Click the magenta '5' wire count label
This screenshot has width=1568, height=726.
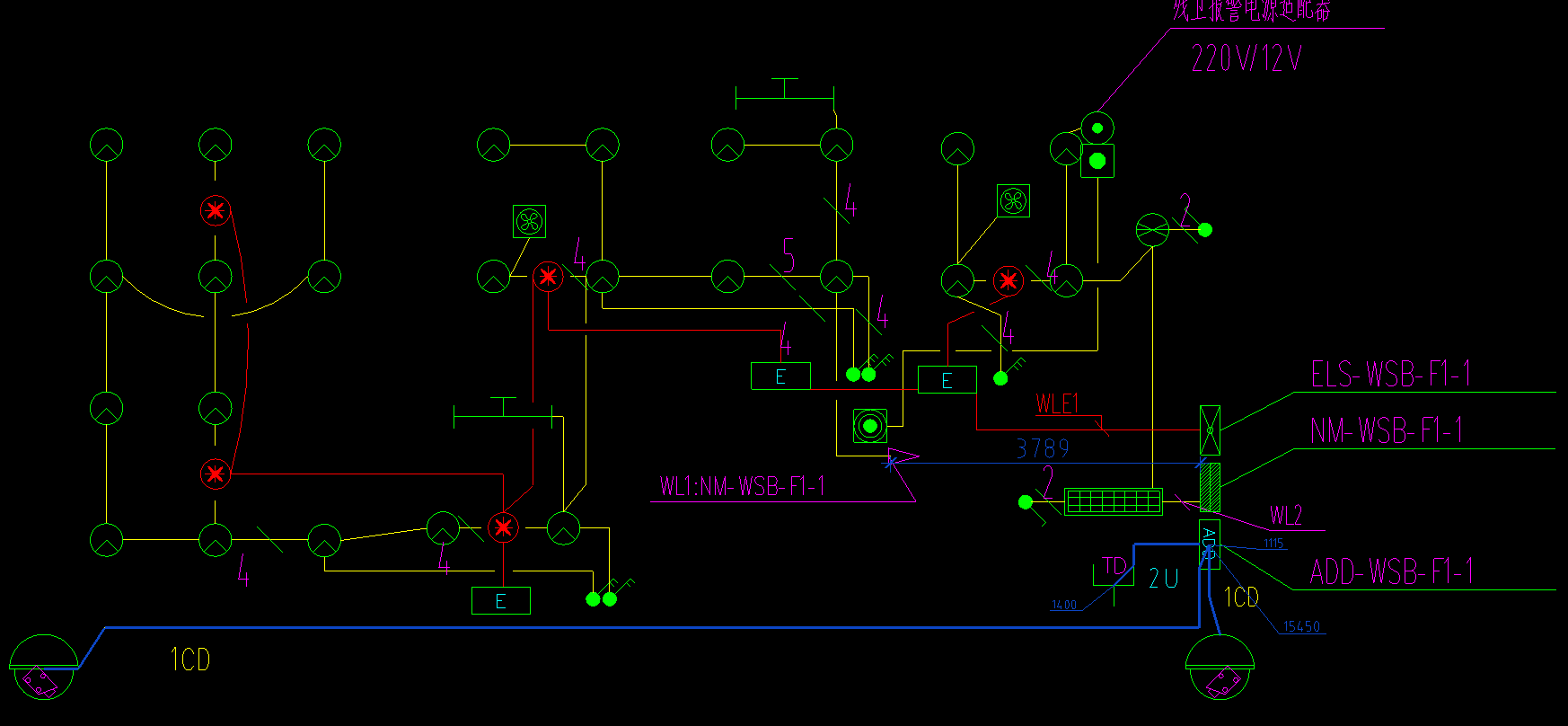pos(788,256)
